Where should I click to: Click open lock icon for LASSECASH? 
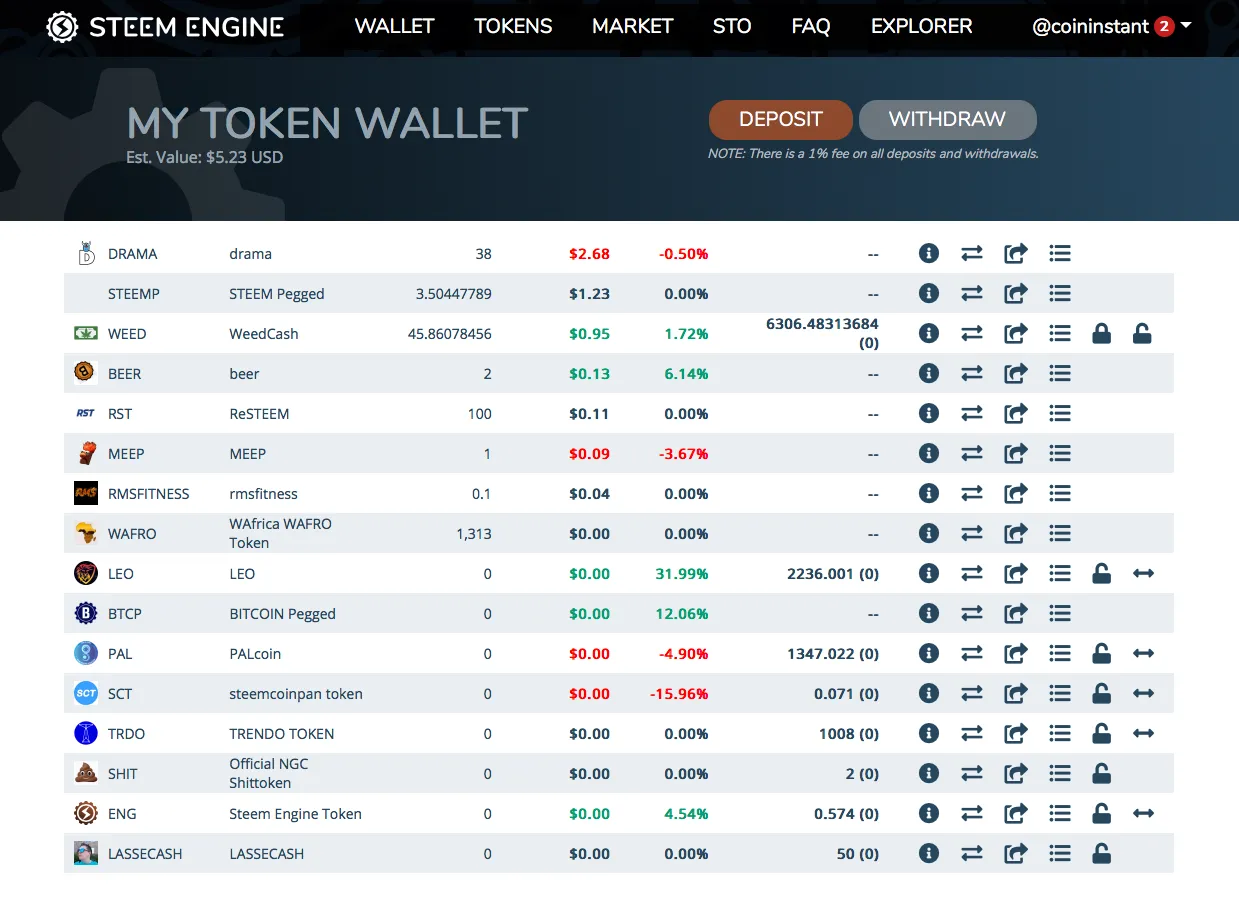tap(1101, 854)
